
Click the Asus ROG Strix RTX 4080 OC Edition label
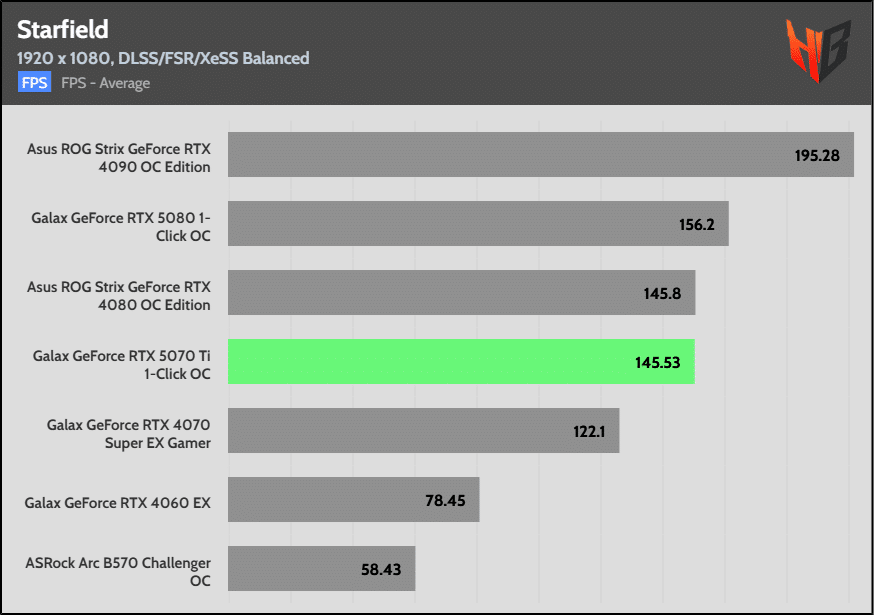tap(119, 296)
